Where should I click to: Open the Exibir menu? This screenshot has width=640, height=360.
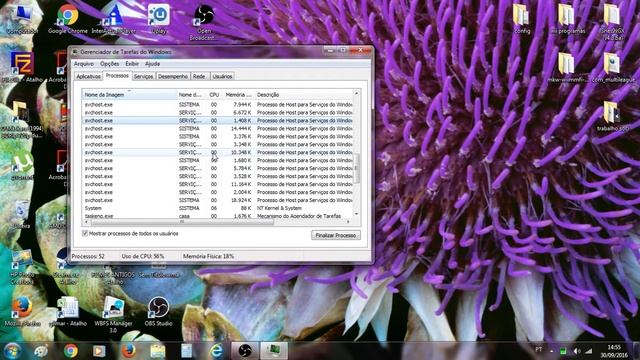[x=132, y=64]
